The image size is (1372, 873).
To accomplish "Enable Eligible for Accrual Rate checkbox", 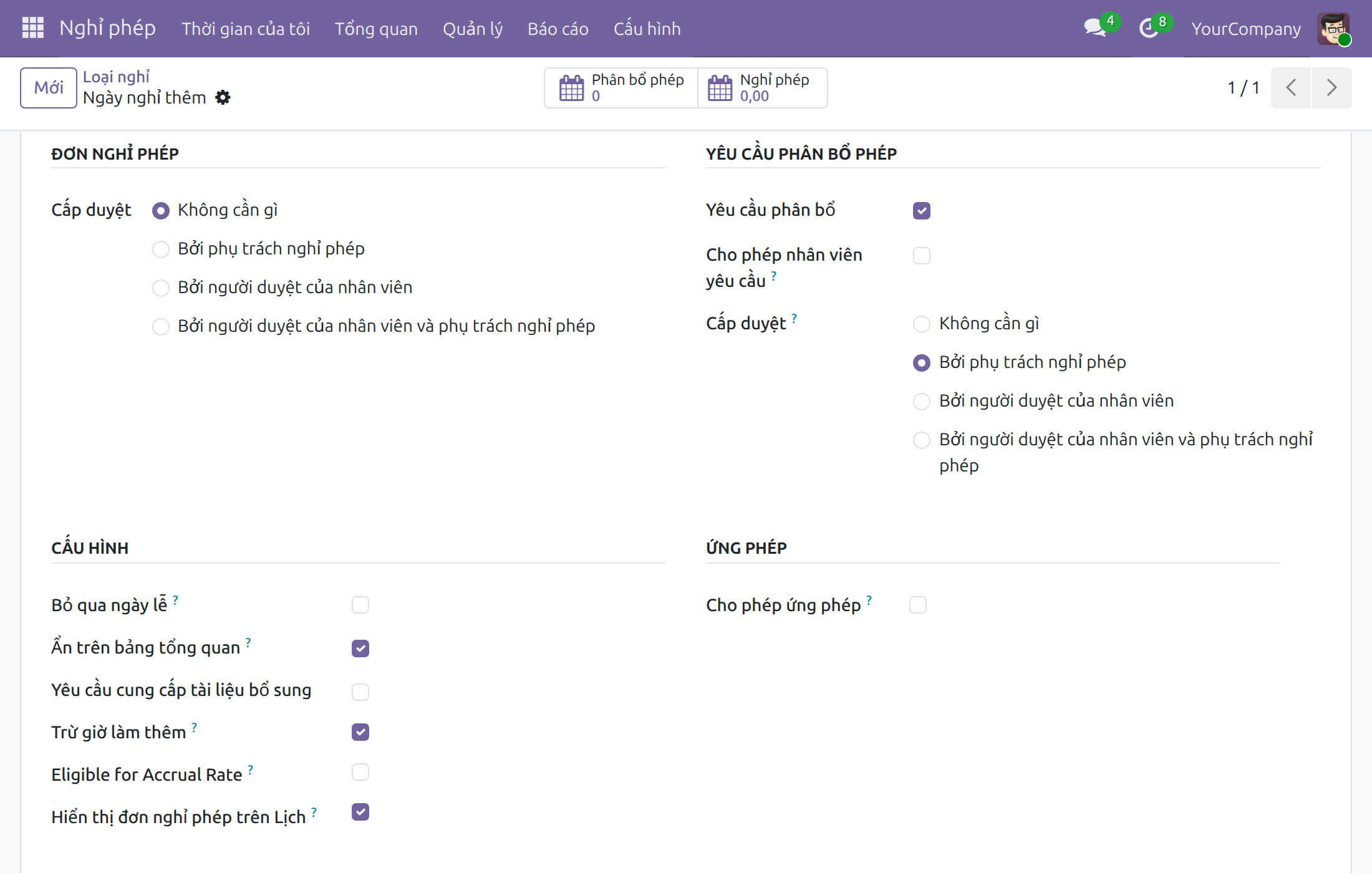I will (x=360, y=772).
